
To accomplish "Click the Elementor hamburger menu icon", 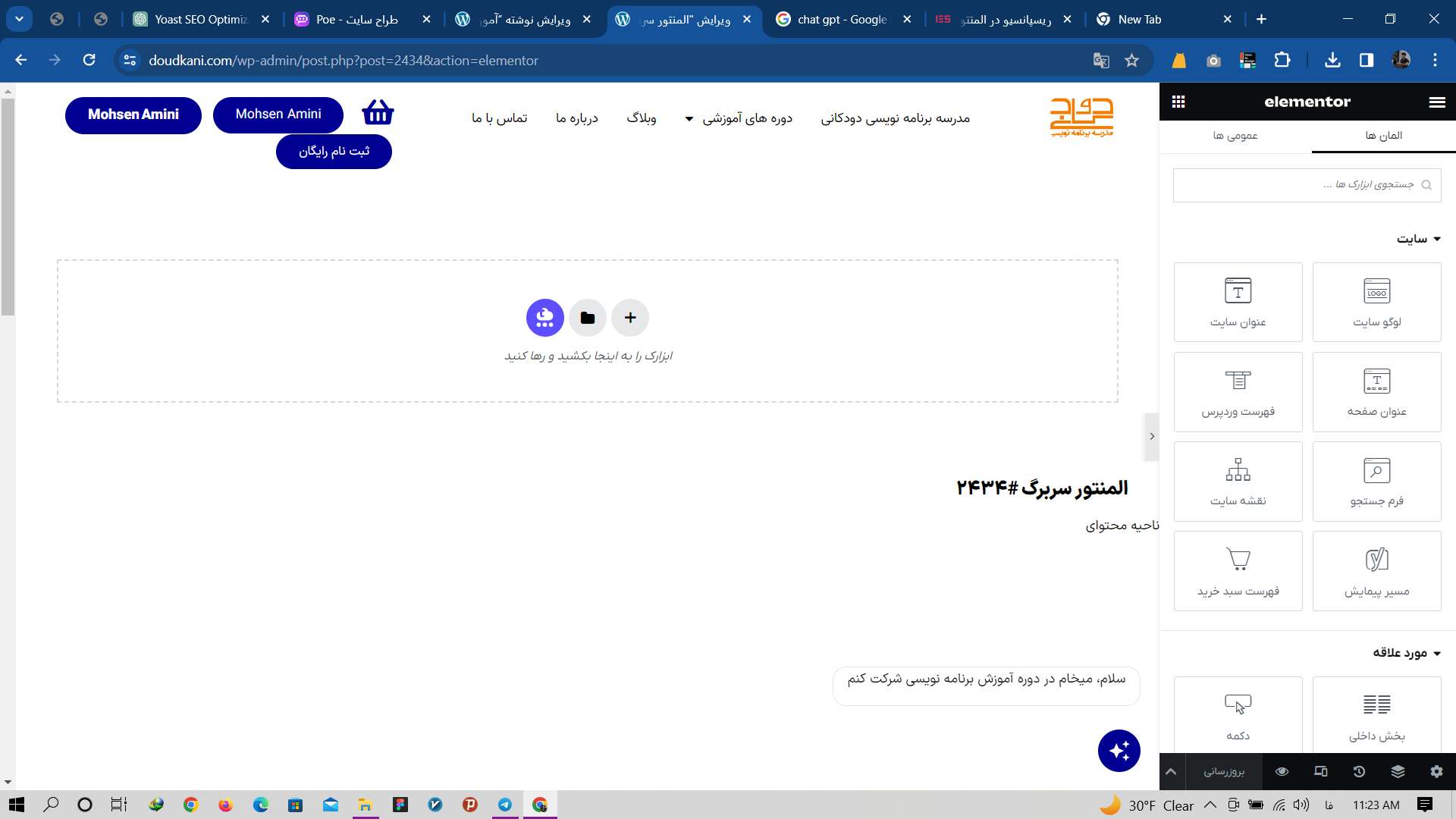I will [x=1437, y=100].
